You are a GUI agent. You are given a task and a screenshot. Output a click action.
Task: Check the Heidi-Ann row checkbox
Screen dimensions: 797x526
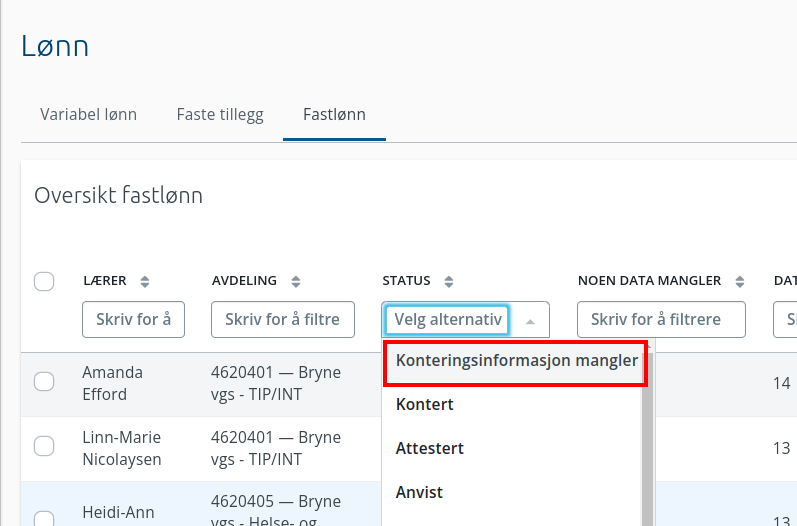coord(44,518)
